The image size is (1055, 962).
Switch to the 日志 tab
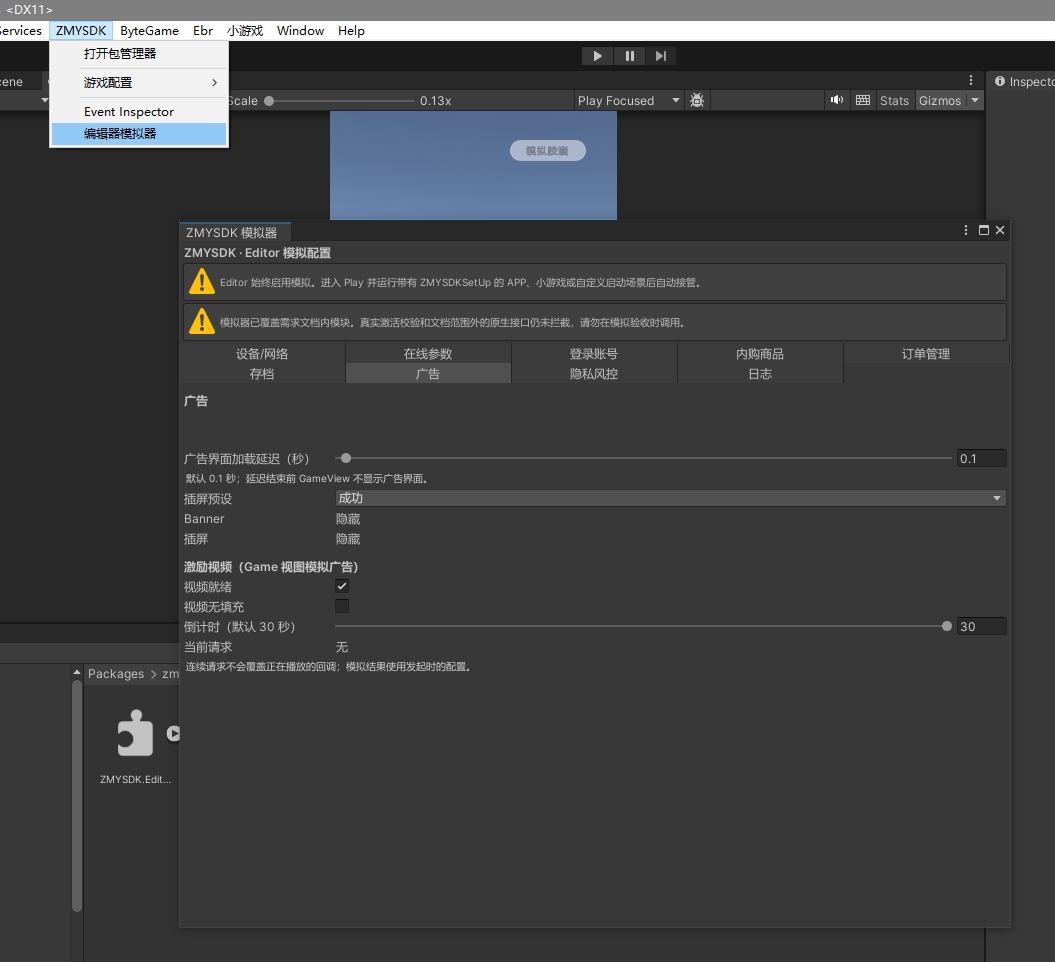[760, 374]
